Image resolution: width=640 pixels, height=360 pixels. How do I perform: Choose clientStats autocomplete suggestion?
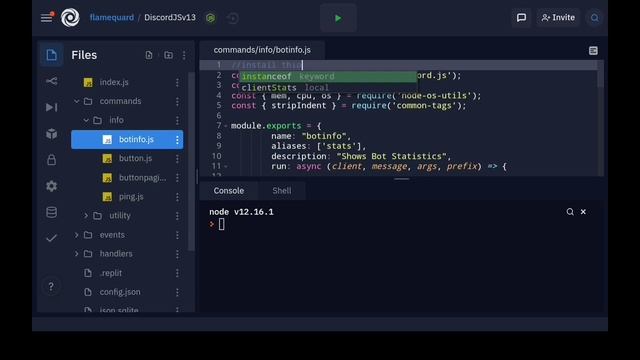coord(328,87)
